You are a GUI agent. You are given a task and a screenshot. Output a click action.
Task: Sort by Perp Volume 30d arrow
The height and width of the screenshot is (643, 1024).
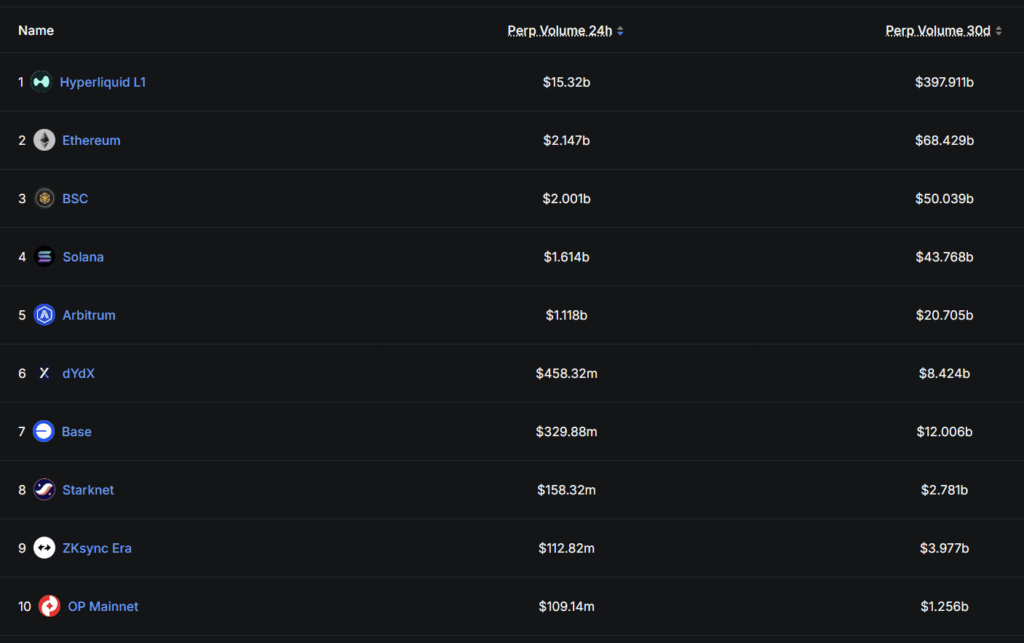click(x=999, y=31)
